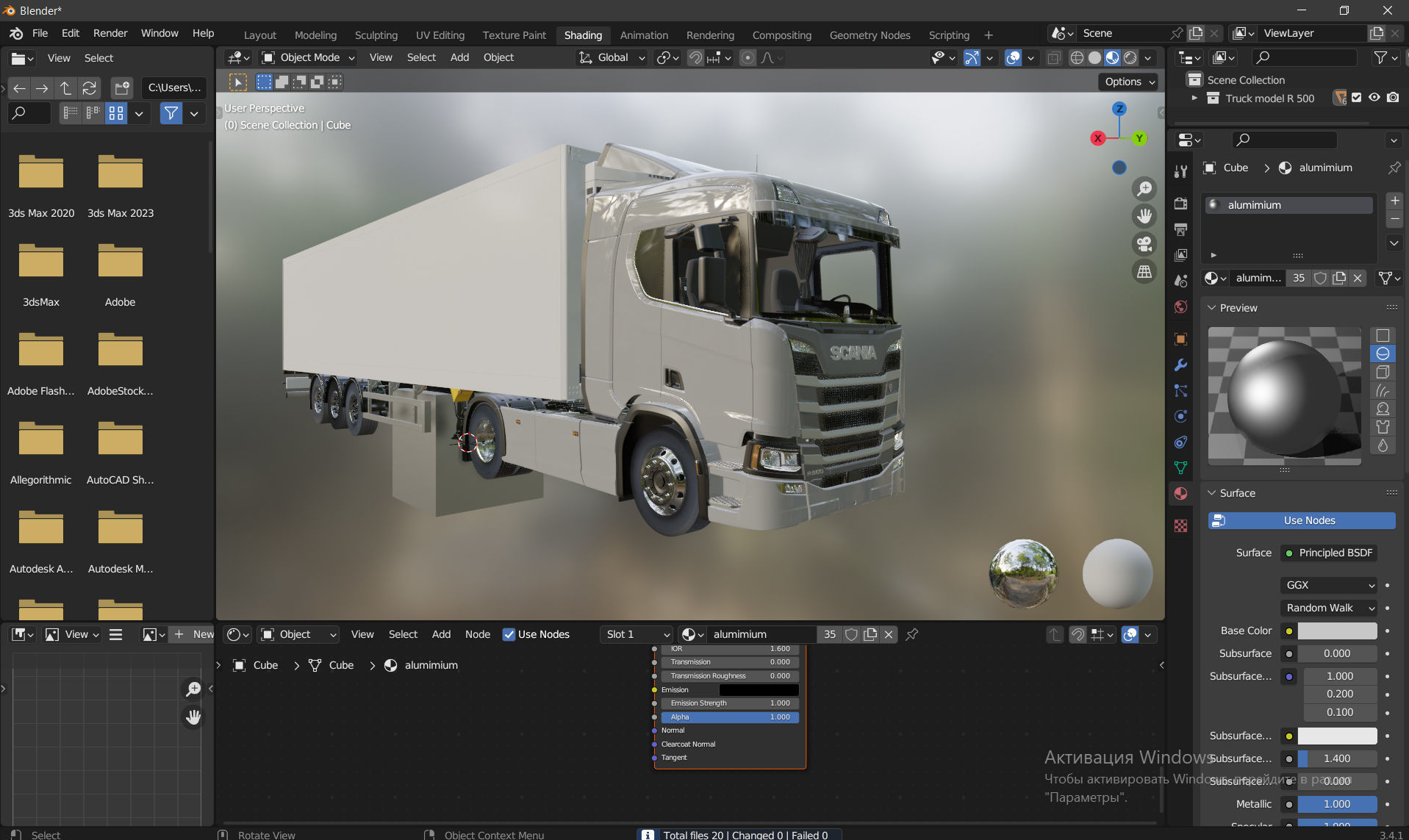Open the Object properties tab
This screenshot has height=840, width=1409.
[1180, 339]
